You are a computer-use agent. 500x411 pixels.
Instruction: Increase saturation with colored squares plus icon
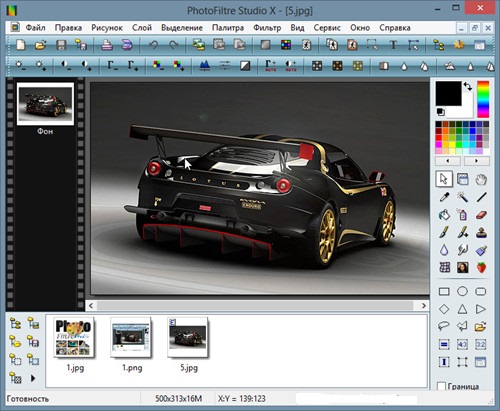pyautogui.click(x=178, y=65)
